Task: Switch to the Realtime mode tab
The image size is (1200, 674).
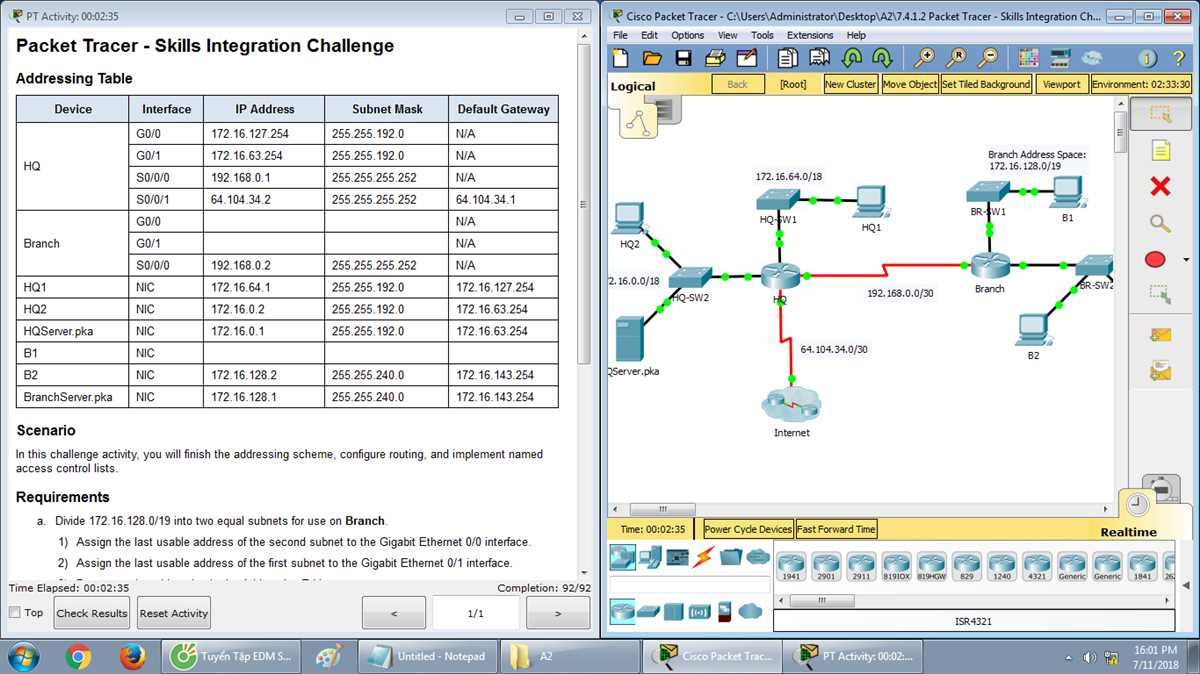Action: [x=1128, y=532]
